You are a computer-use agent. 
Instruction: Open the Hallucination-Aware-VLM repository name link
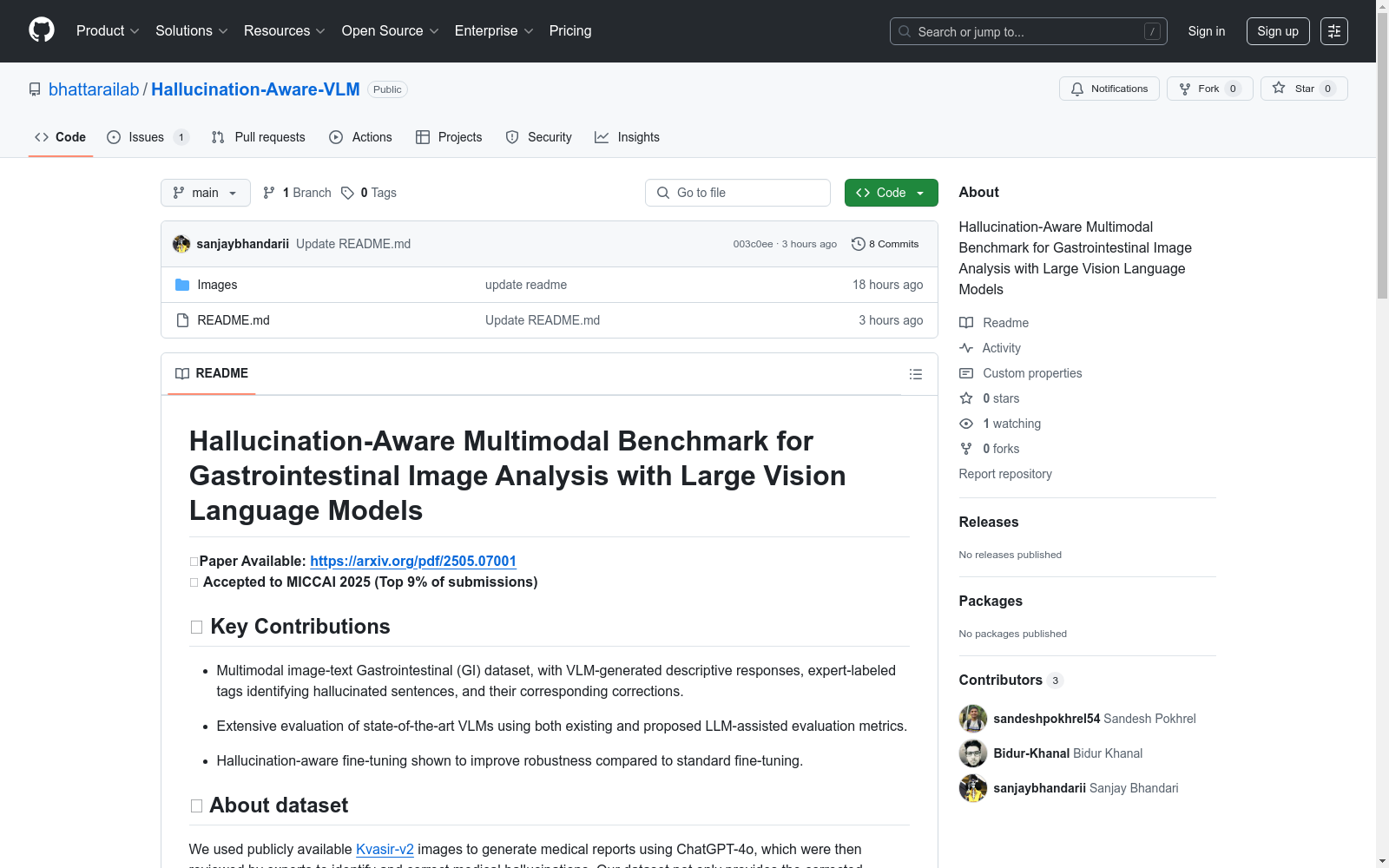pos(255,89)
